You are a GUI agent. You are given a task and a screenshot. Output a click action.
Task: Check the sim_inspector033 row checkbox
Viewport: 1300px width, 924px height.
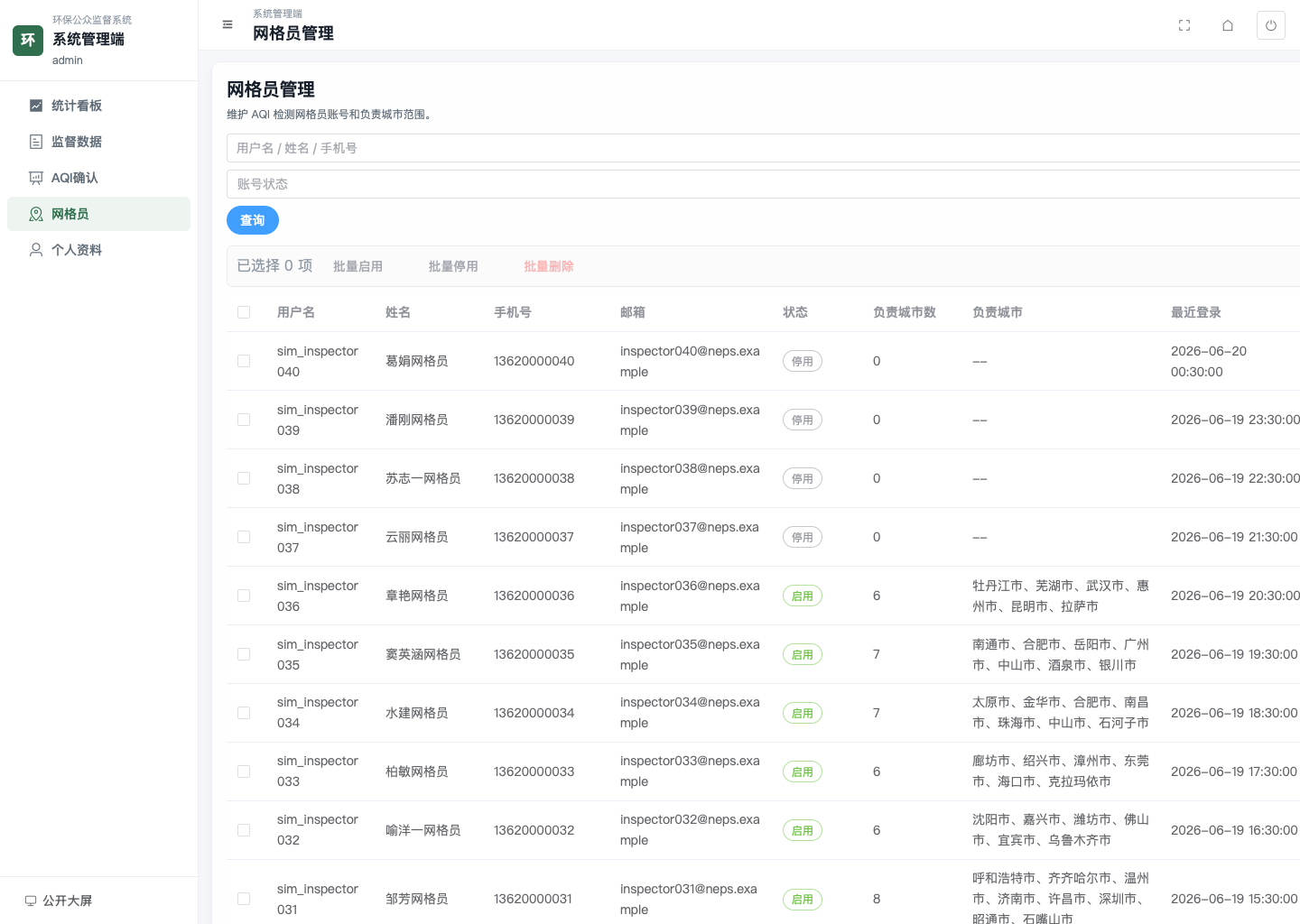pos(244,772)
